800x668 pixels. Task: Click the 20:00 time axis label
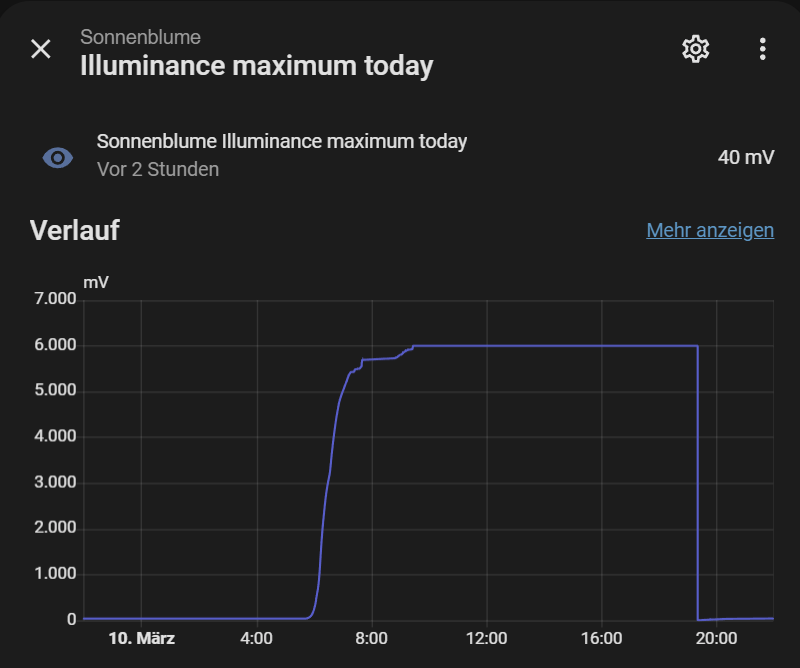pyautogui.click(x=716, y=638)
